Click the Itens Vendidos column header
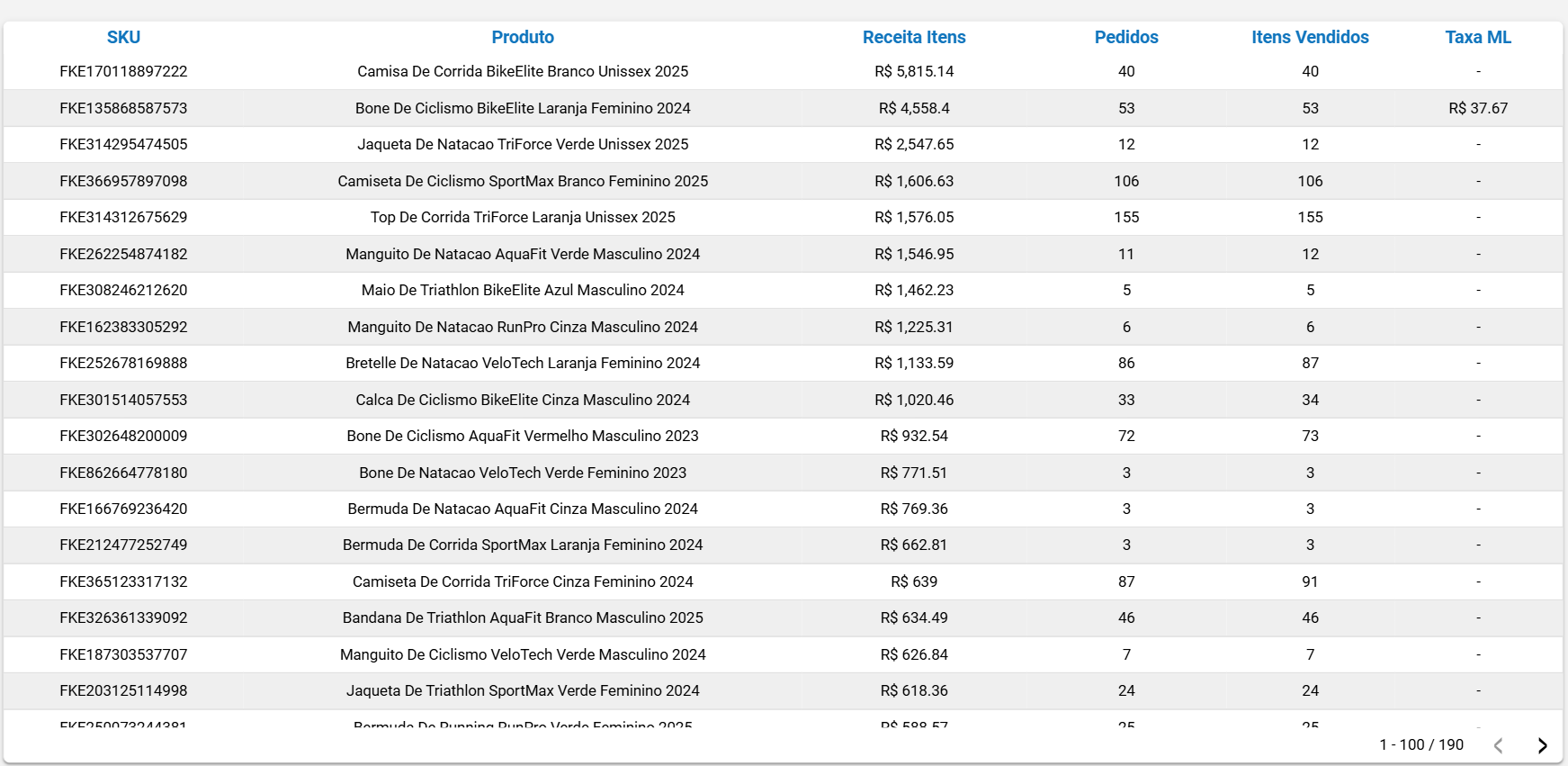1568x766 pixels. click(1309, 37)
